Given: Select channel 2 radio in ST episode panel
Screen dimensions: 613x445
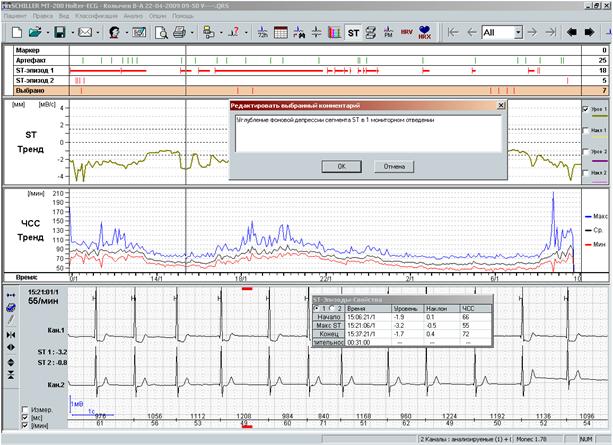Looking at the screenshot, I should 332,308.
